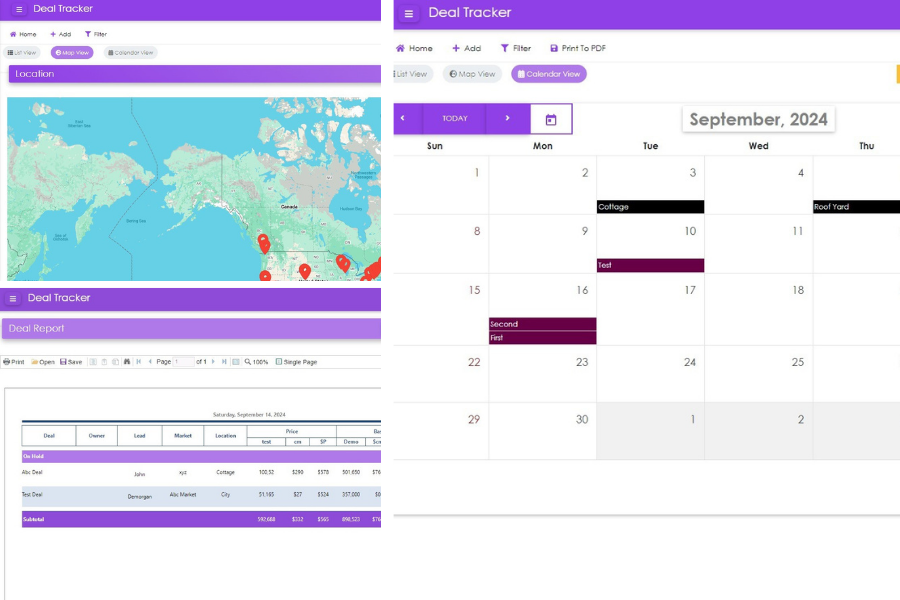The height and width of the screenshot is (600, 900).
Task: Click the binoculars find icon in report toolbar
Action: [127, 362]
